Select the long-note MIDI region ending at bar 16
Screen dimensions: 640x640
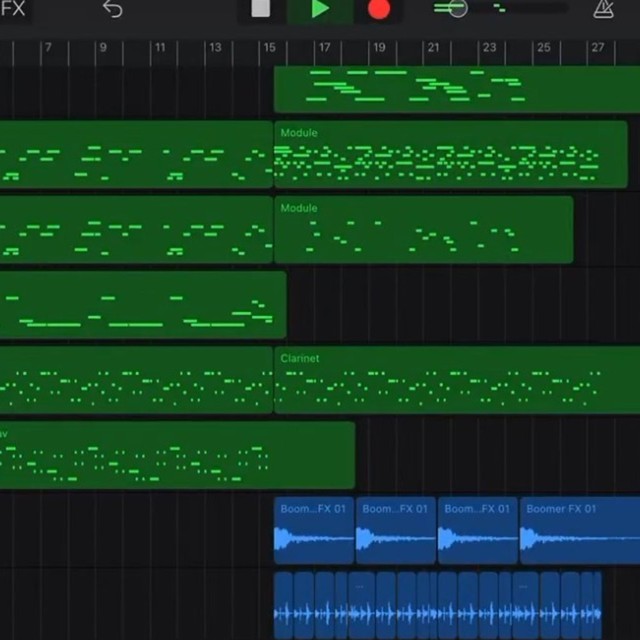pyautogui.click(x=143, y=305)
